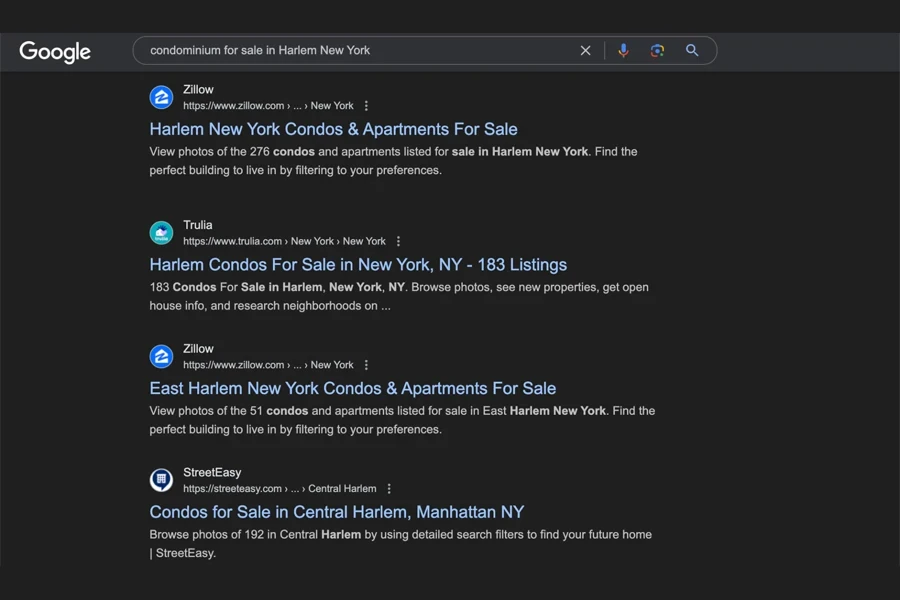Open more options for StreetEasy result
900x600 pixels.
(389, 489)
